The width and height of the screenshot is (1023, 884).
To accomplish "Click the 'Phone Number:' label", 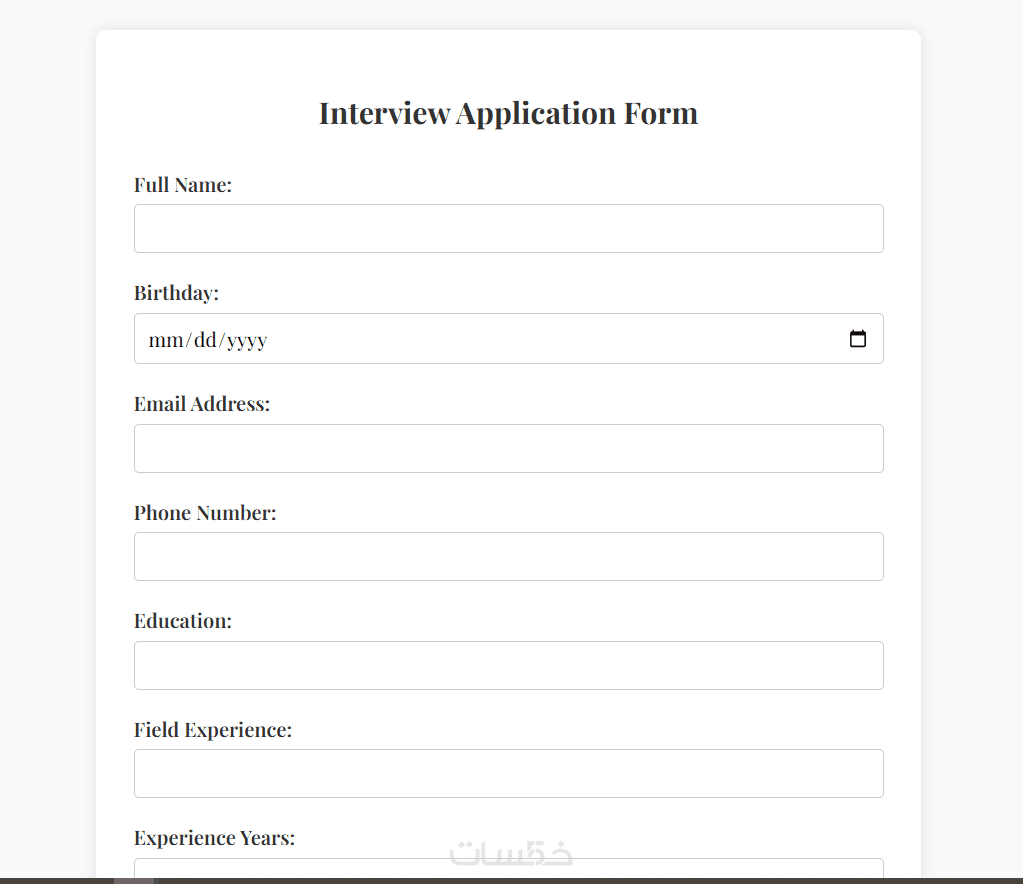I will (x=205, y=513).
